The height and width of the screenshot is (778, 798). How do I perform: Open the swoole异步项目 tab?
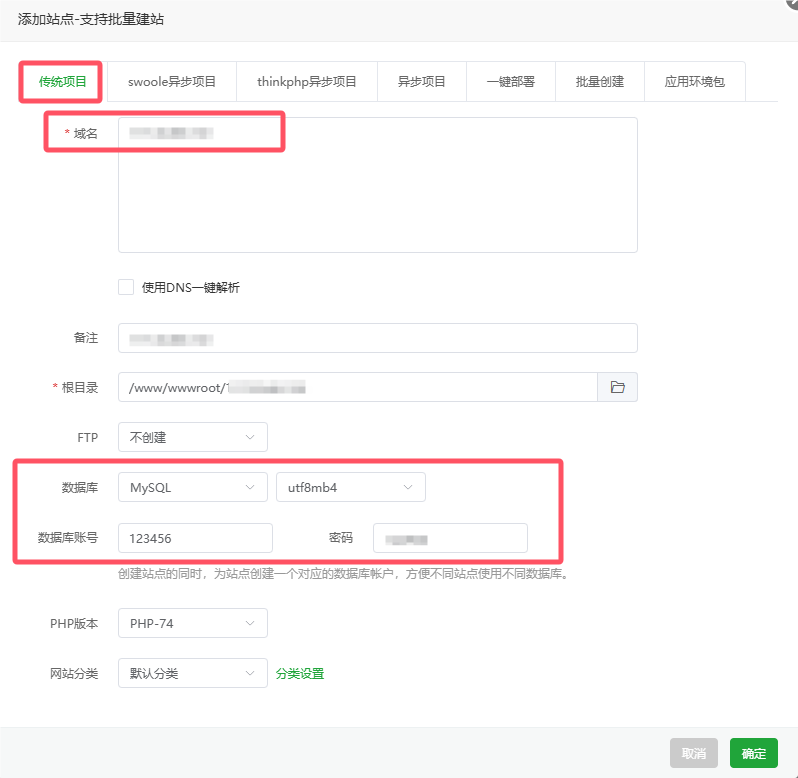click(x=172, y=82)
